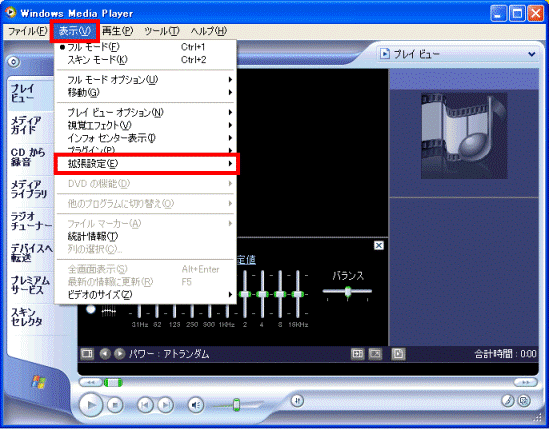The width and height of the screenshot is (549, 430).
Task: Open the 再生(P) menu
Action: [118, 31]
